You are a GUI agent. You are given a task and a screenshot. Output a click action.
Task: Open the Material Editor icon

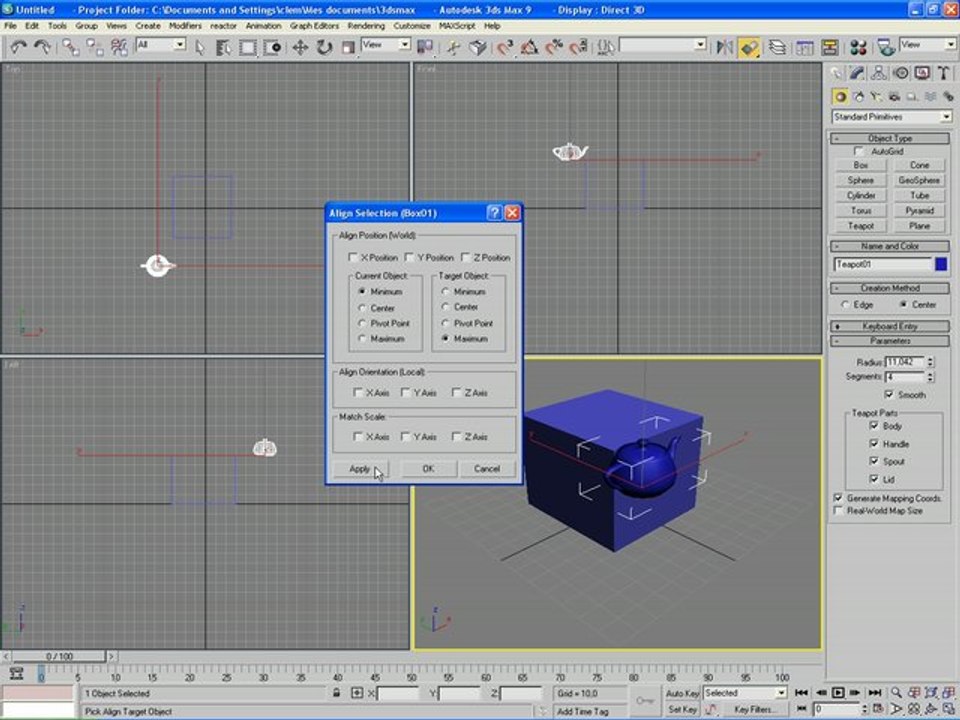(x=857, y=47)
